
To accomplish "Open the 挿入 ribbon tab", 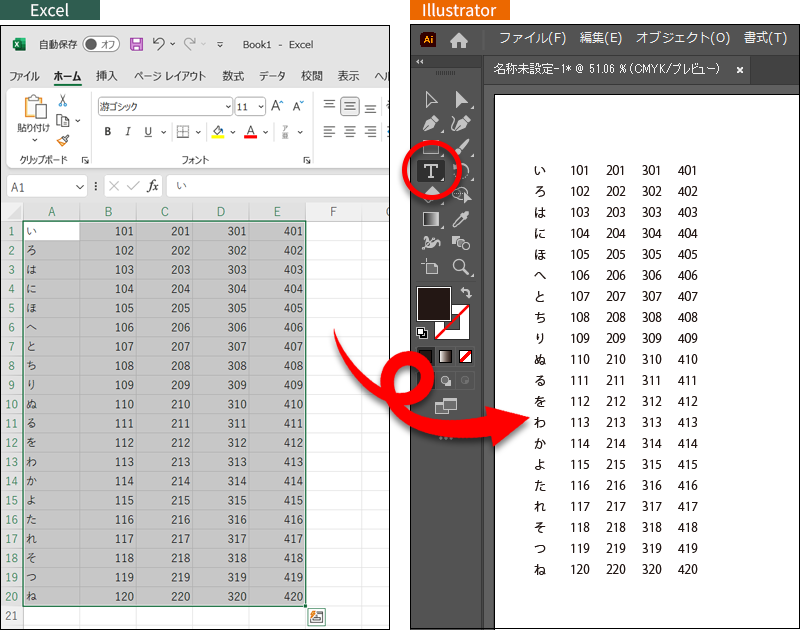I will tap(106, 76).
